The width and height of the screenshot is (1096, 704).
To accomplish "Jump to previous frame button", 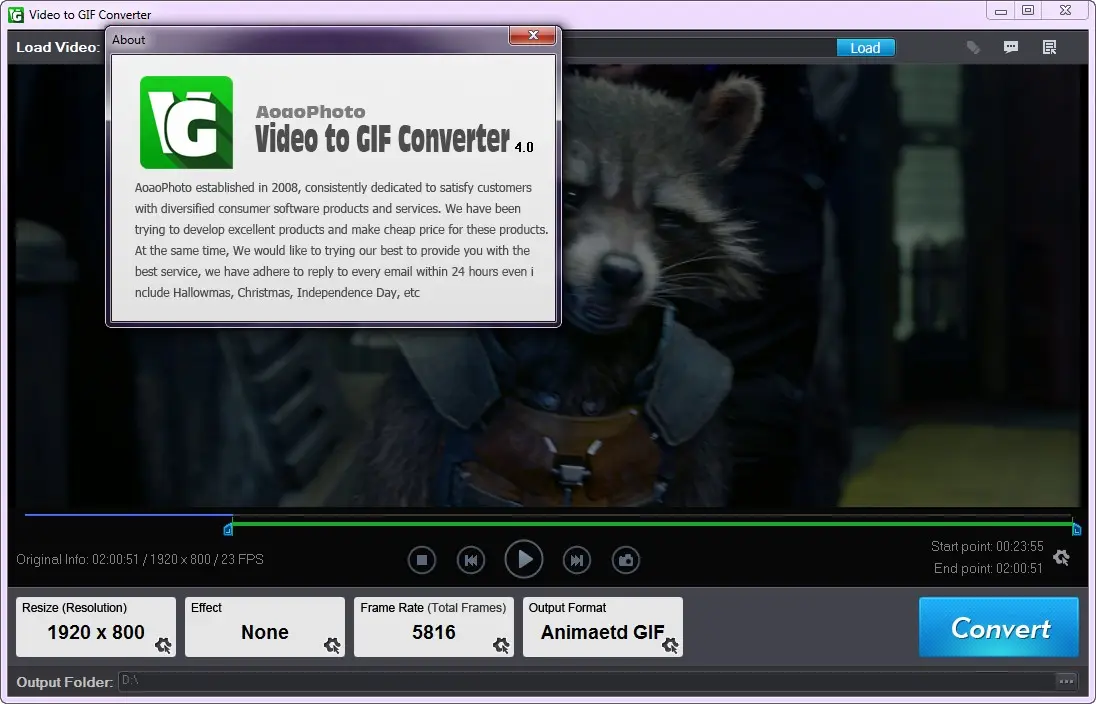I will pyautogui.click(x=470, y=560).
